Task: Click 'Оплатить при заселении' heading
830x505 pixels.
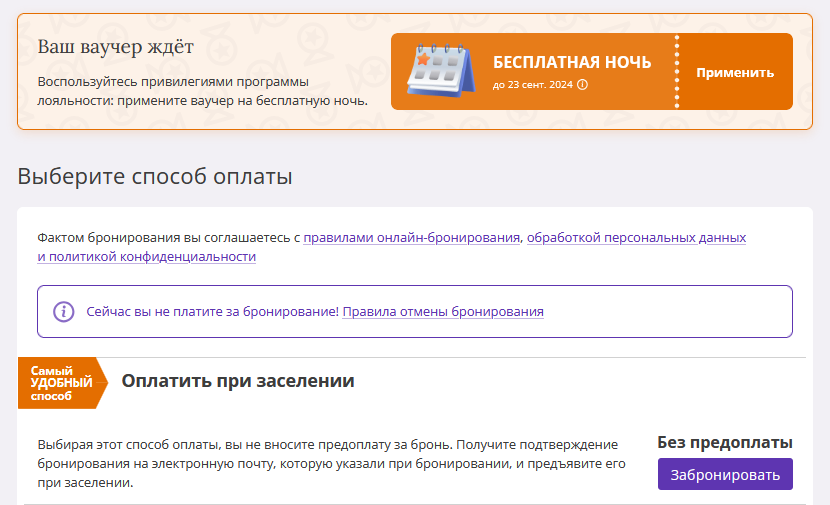Action: click(238, 381)
